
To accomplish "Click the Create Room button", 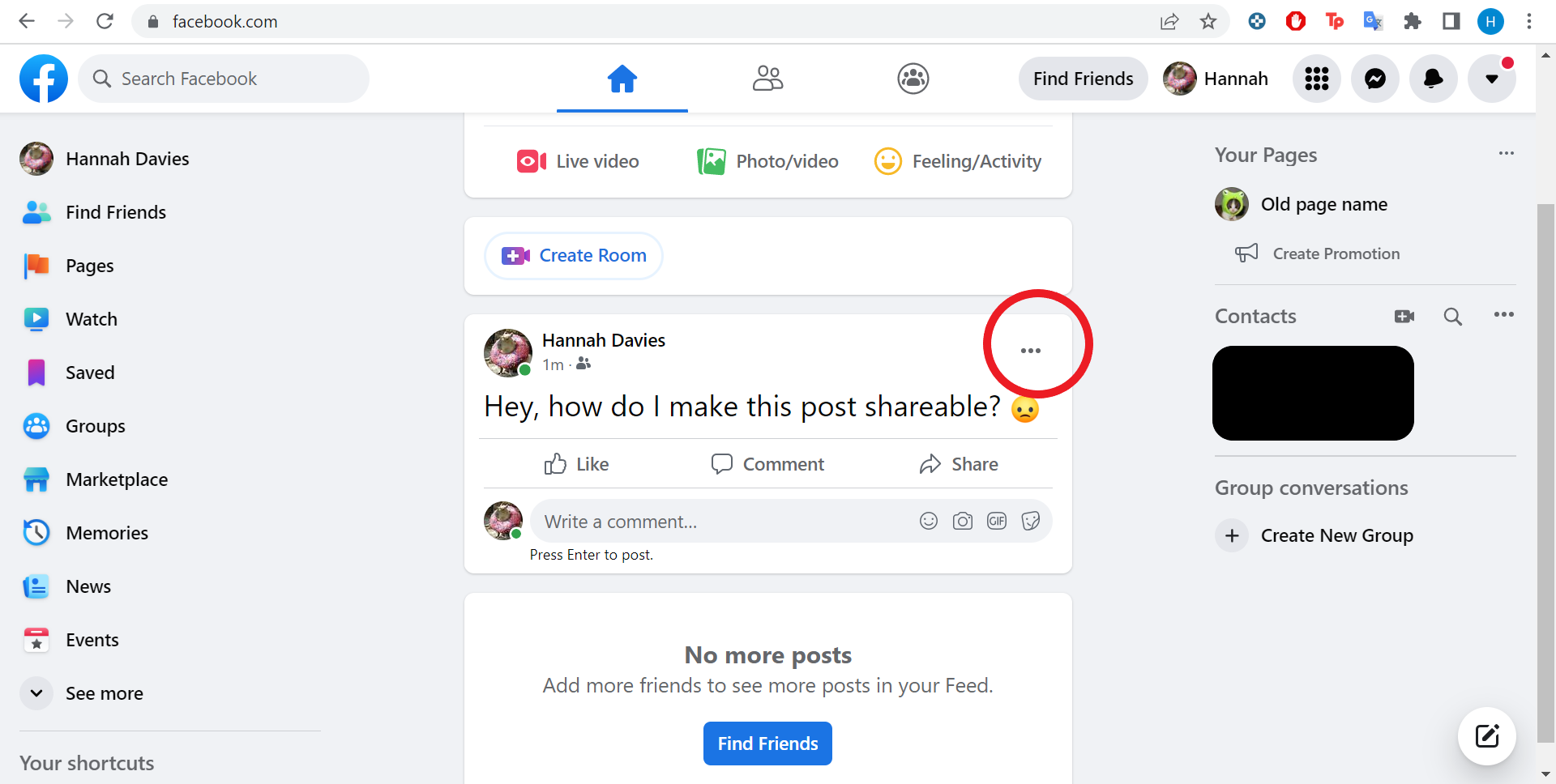I will tap(574, 256).
